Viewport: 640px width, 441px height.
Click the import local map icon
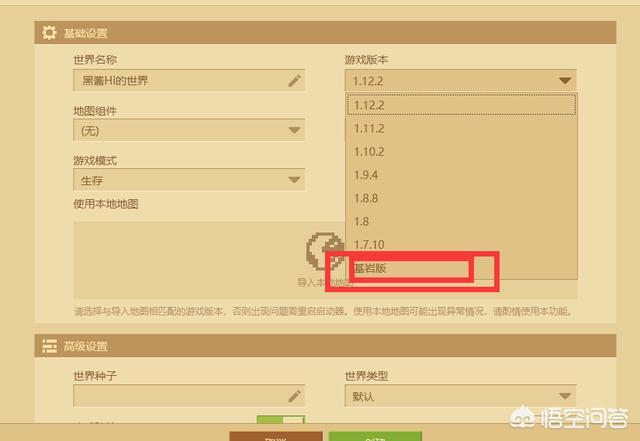coord(325,251)
